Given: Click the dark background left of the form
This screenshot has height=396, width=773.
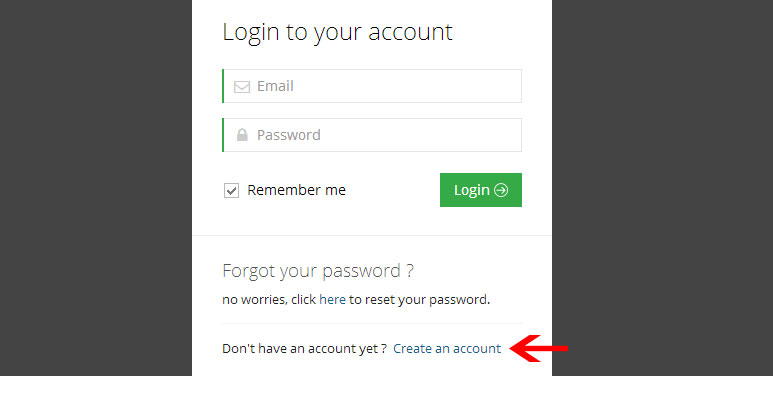Looking at the screenshot, I should (x=96, y=187).
